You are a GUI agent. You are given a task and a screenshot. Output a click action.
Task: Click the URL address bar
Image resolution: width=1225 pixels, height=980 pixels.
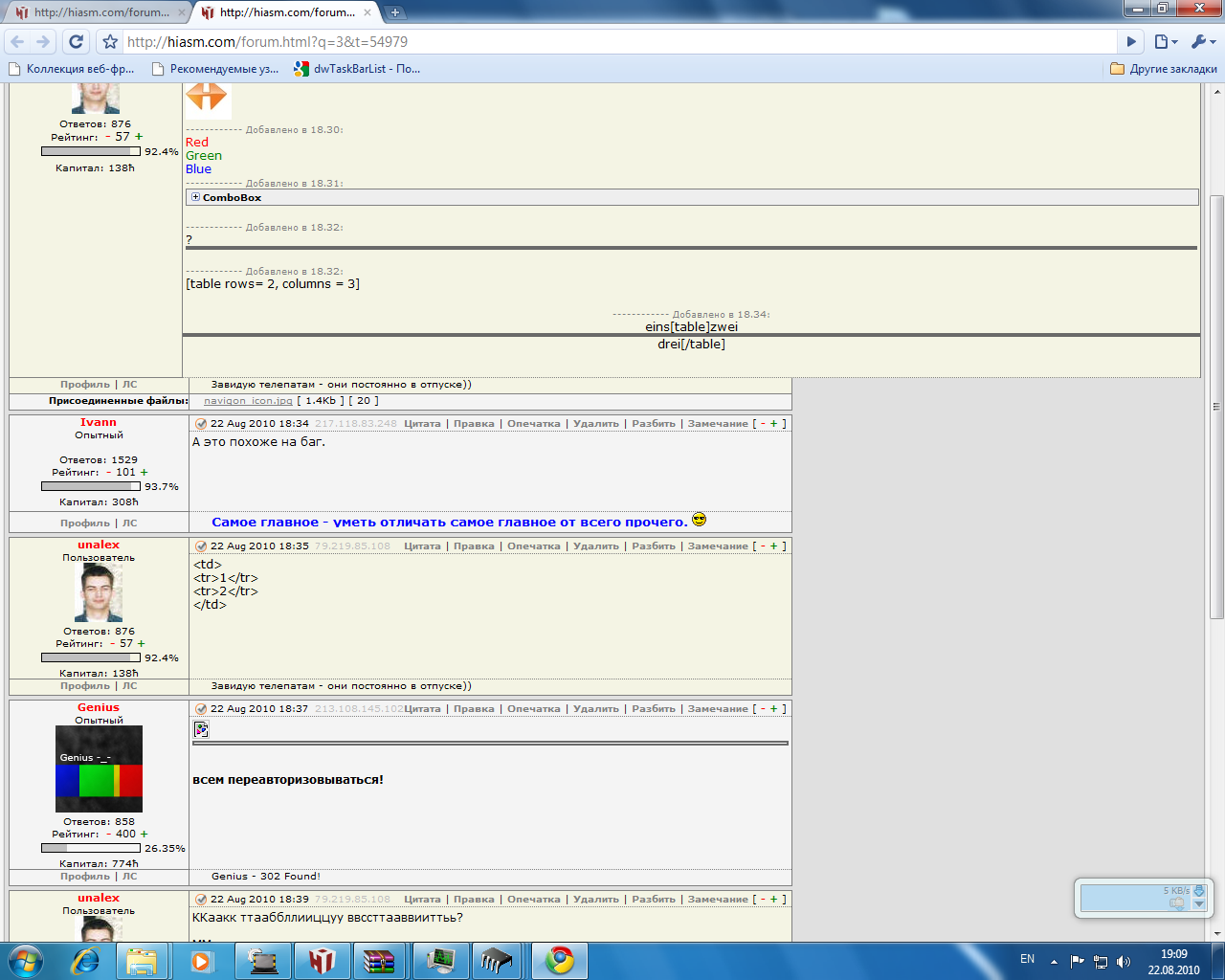pyautogui.click(x=612, y=42)
